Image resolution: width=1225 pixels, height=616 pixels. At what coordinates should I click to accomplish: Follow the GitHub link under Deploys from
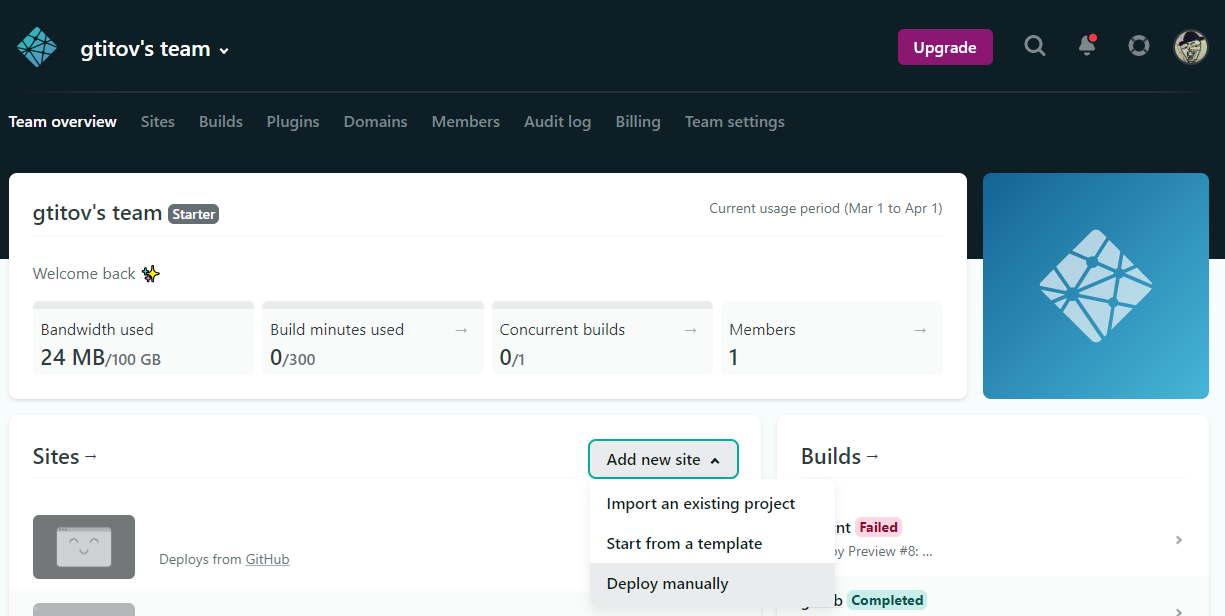tap(268, 560)
